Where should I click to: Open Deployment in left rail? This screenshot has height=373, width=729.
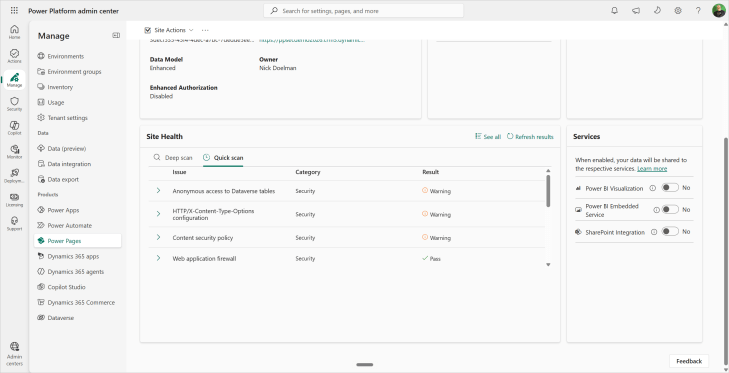point(14,176)
